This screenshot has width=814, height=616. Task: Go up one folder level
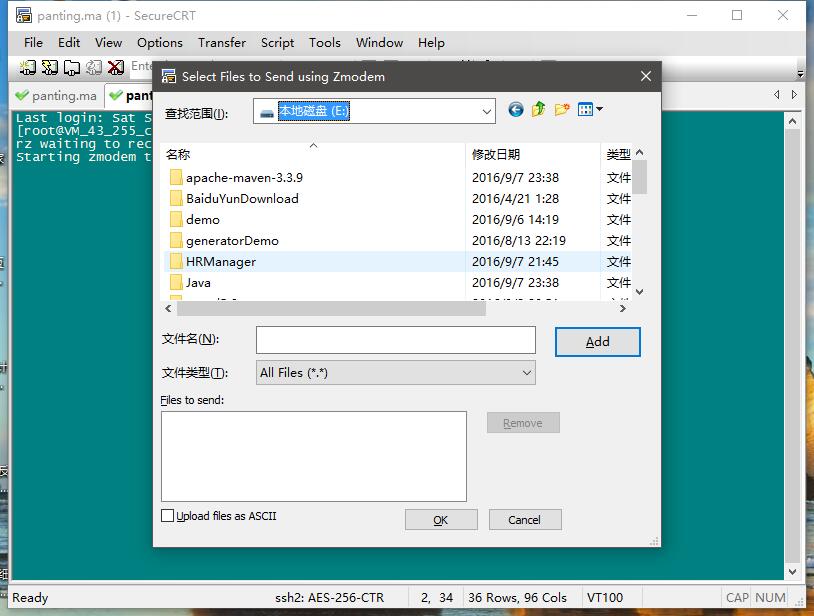[538, 109]
